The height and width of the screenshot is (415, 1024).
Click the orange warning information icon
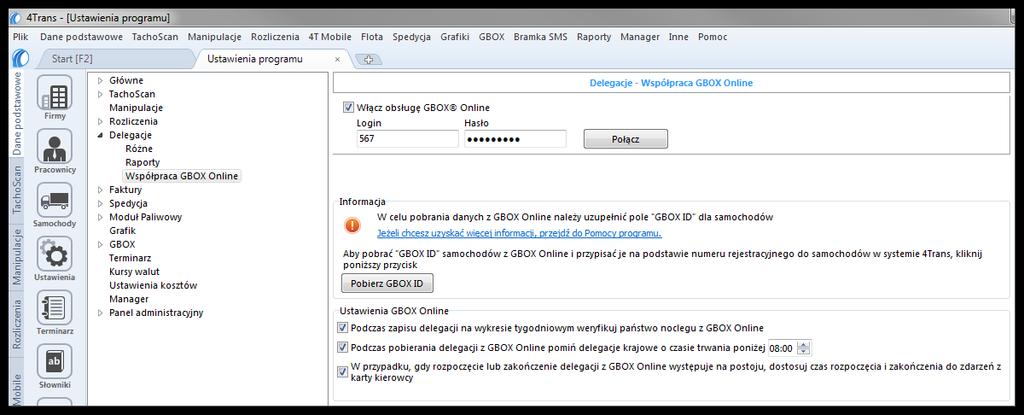[353, 225]
